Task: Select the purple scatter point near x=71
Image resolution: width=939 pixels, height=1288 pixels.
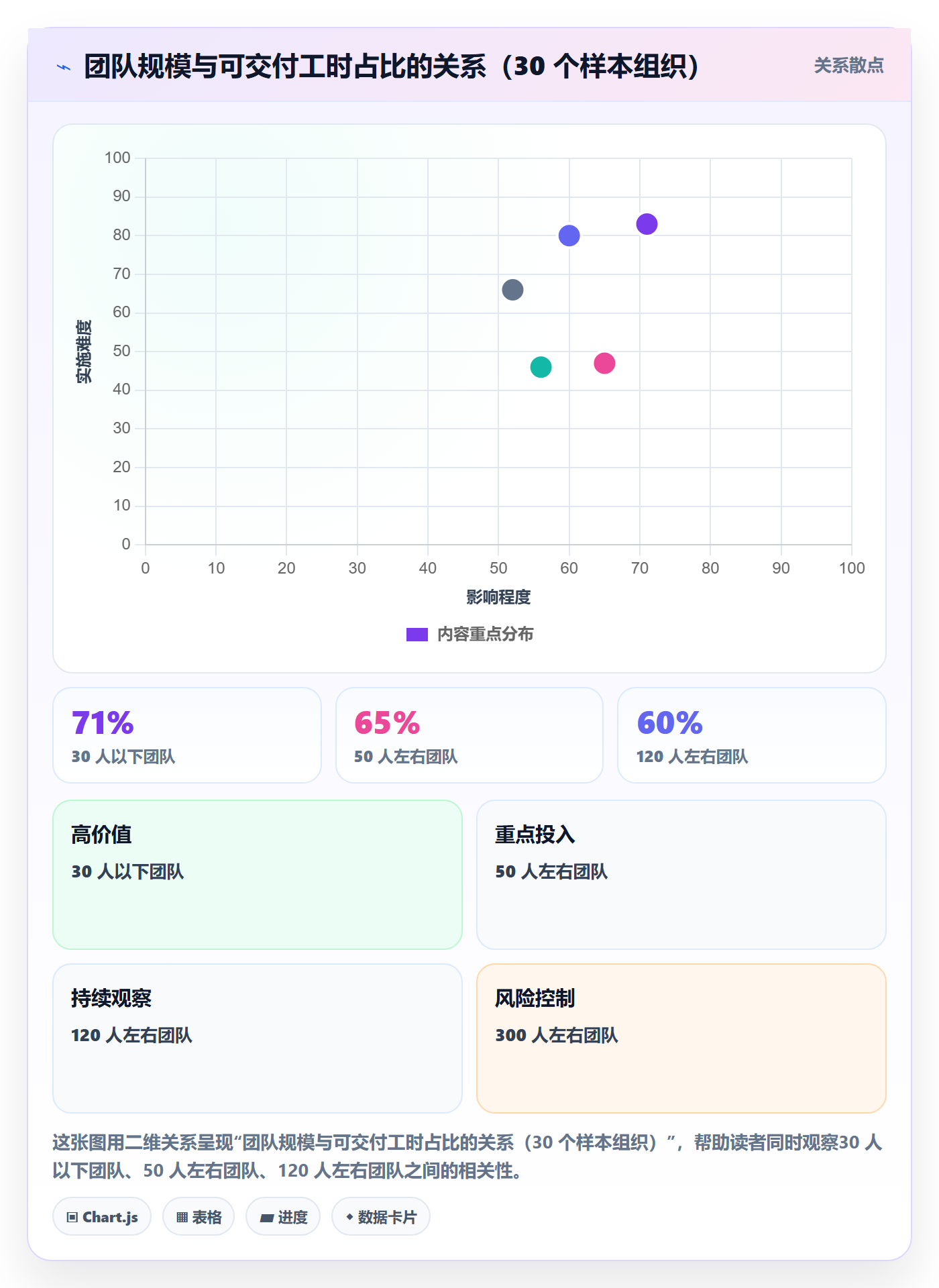Action: click(647, 224)
